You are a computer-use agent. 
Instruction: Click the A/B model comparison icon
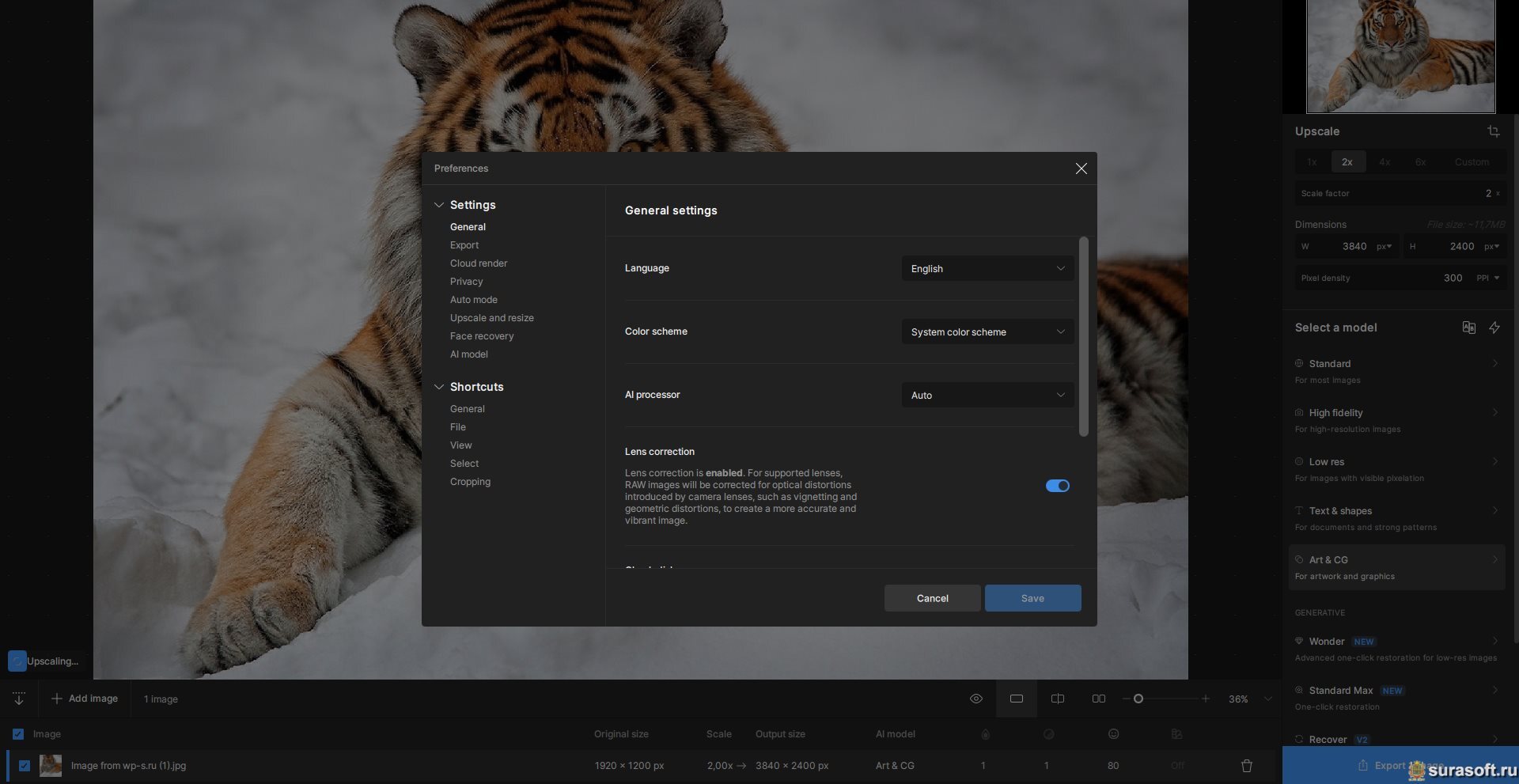(x=1468, y=328)
